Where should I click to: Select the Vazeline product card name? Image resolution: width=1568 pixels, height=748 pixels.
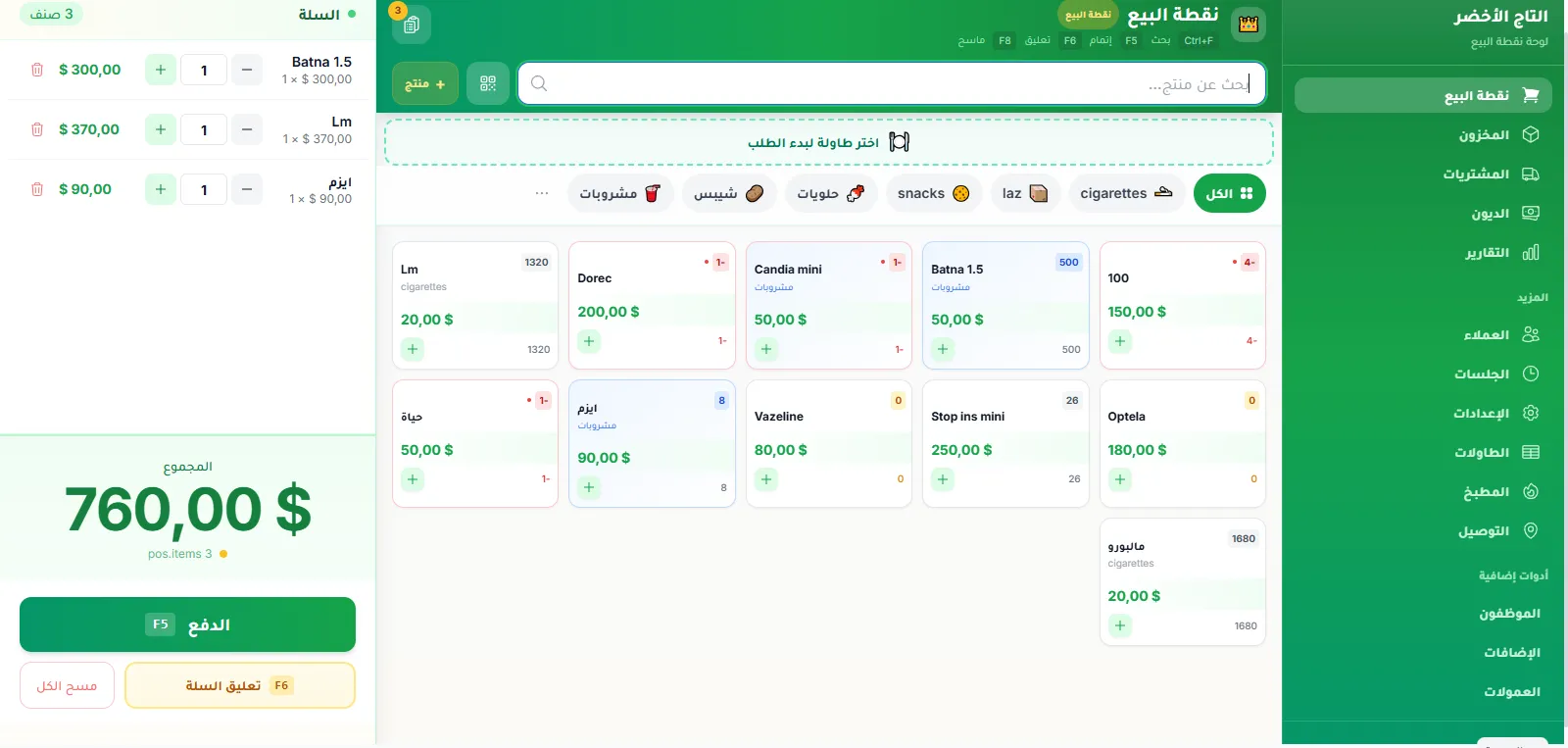pos(779,417)
